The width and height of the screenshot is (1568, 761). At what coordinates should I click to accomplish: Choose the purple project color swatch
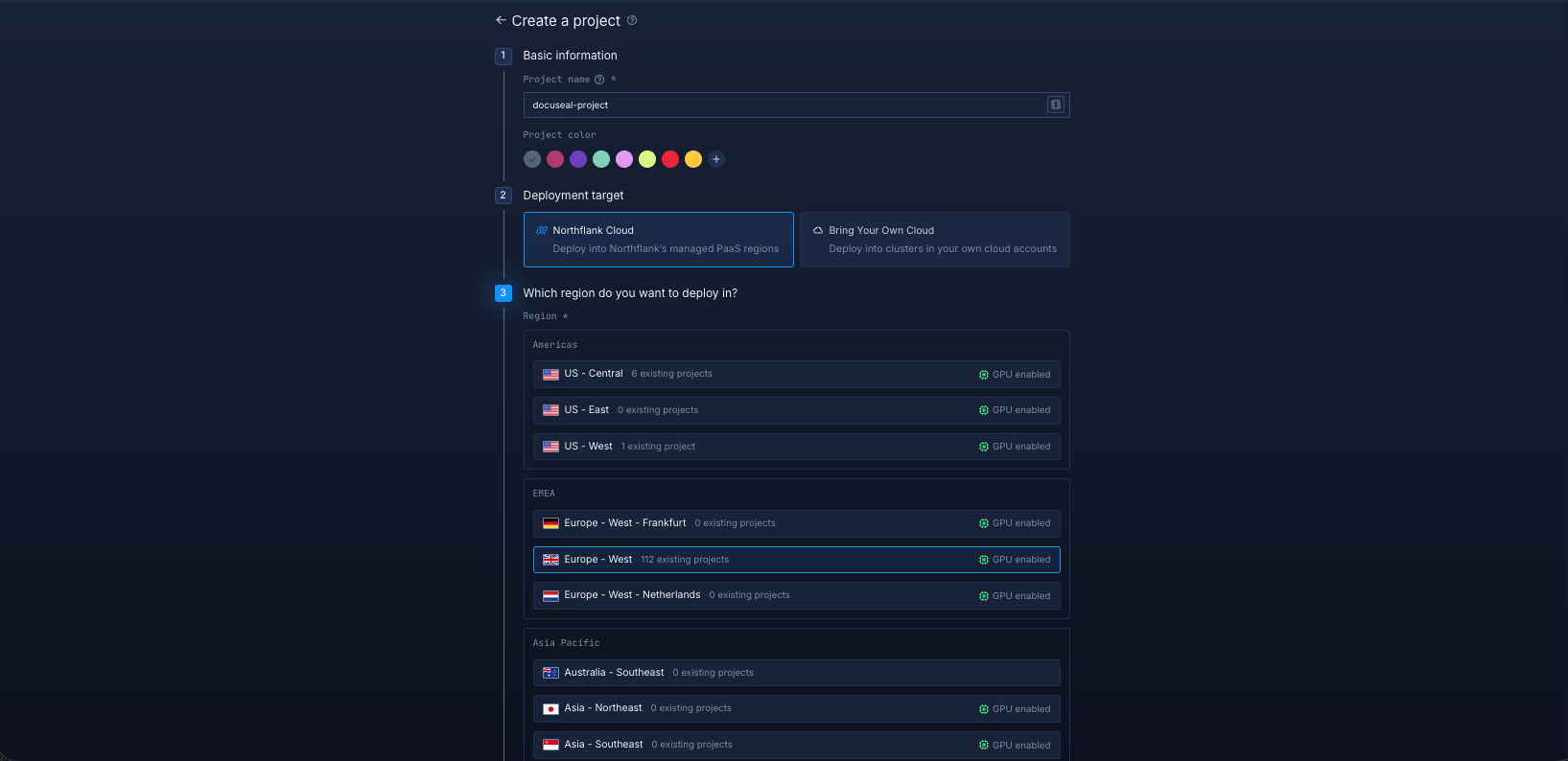(x=578, y=159)
